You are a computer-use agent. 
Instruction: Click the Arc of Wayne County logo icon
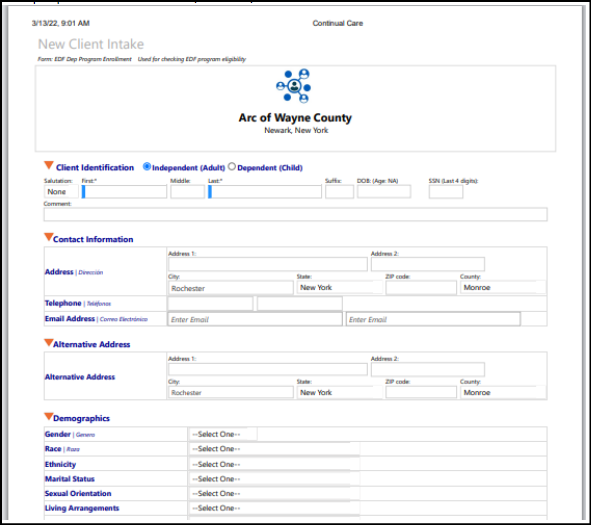(294, 86)
